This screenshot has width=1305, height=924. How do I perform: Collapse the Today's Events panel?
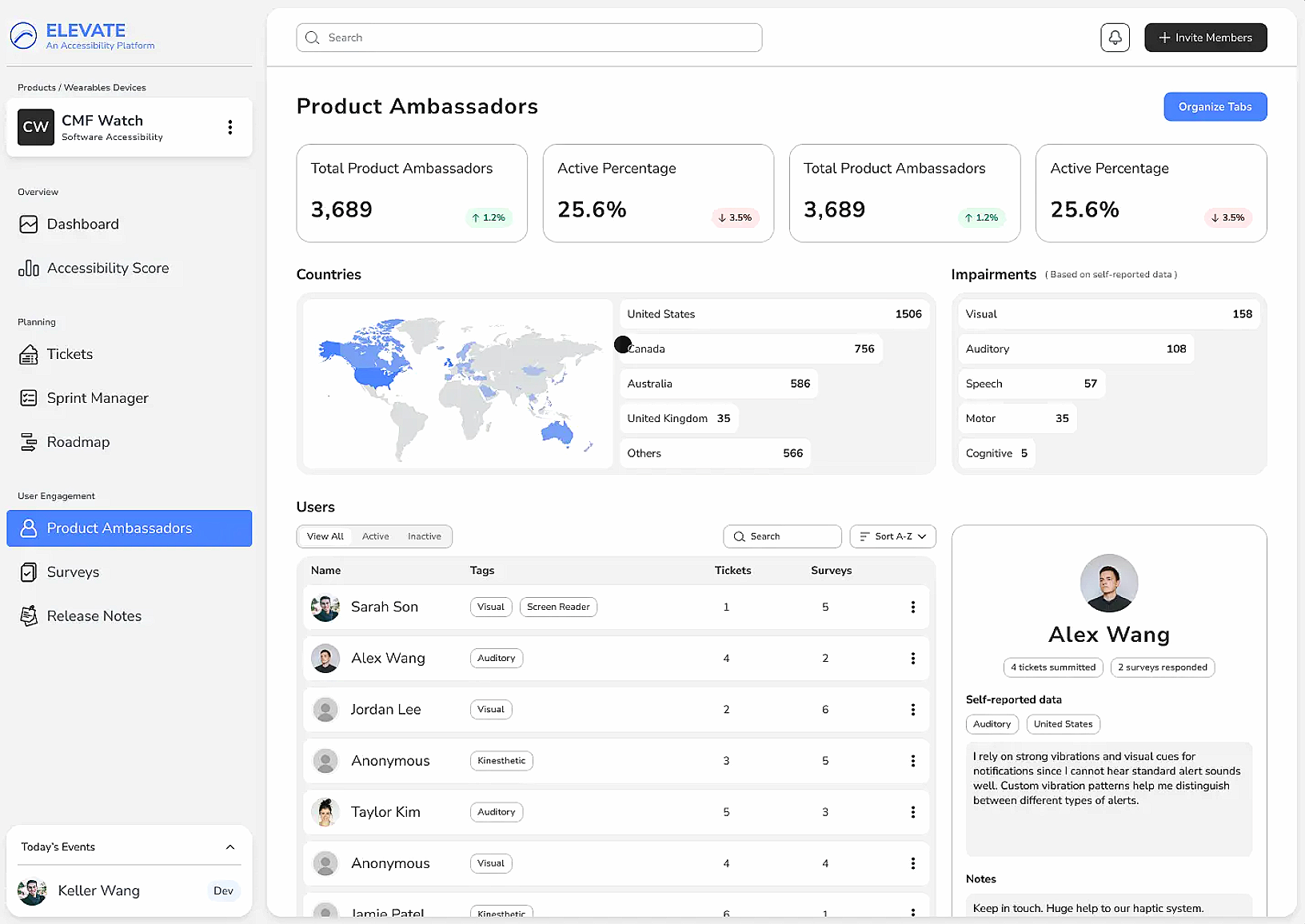pyautogui.click(x=230, y=847)
